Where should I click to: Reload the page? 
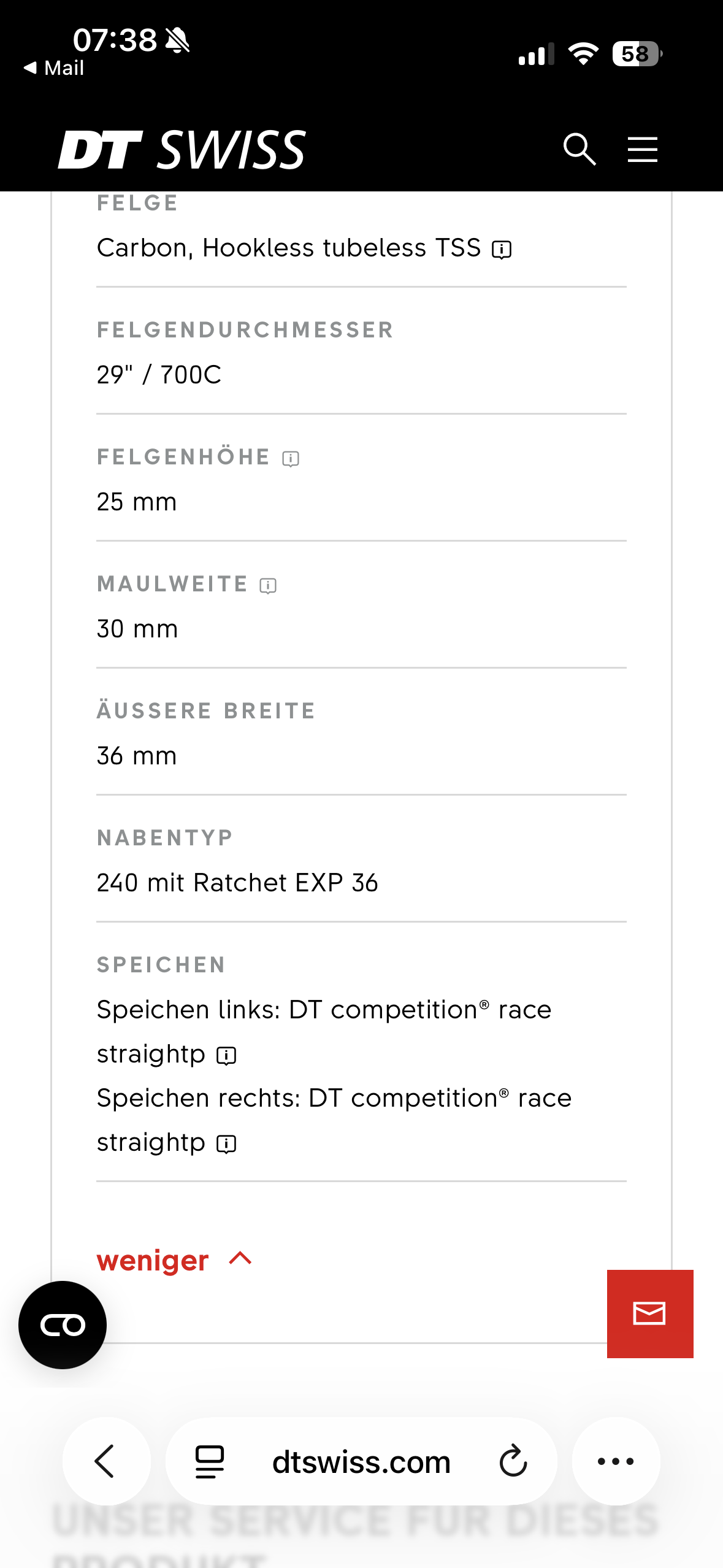click(513, 1461)
